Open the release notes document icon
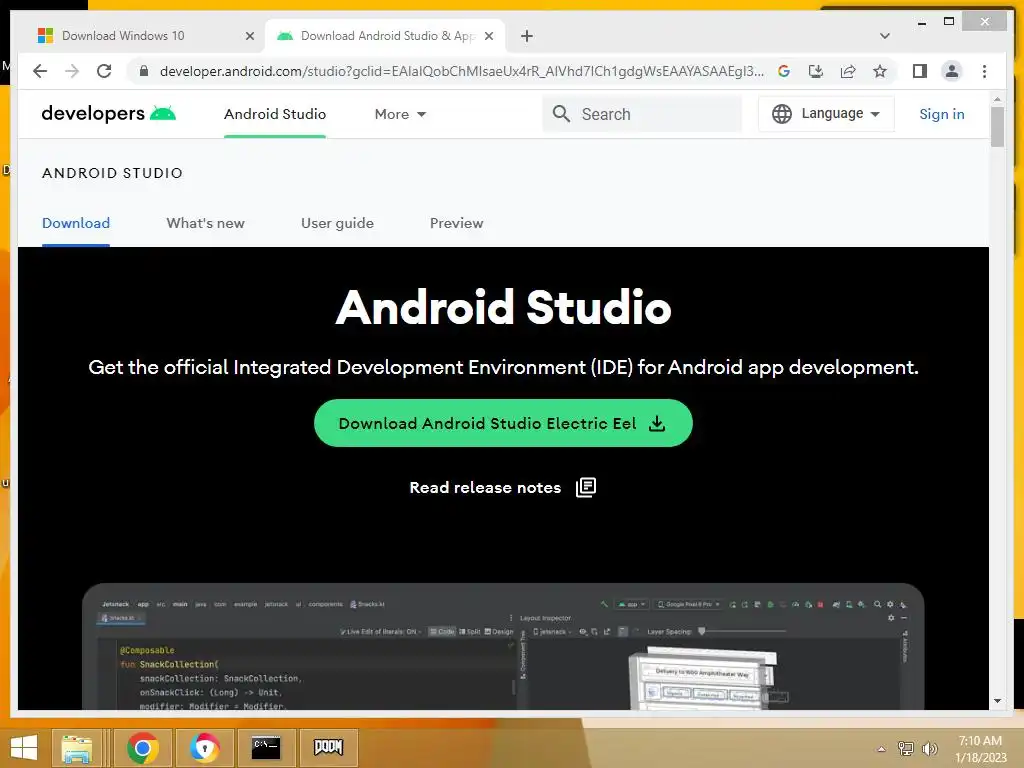 pos(586,487)
